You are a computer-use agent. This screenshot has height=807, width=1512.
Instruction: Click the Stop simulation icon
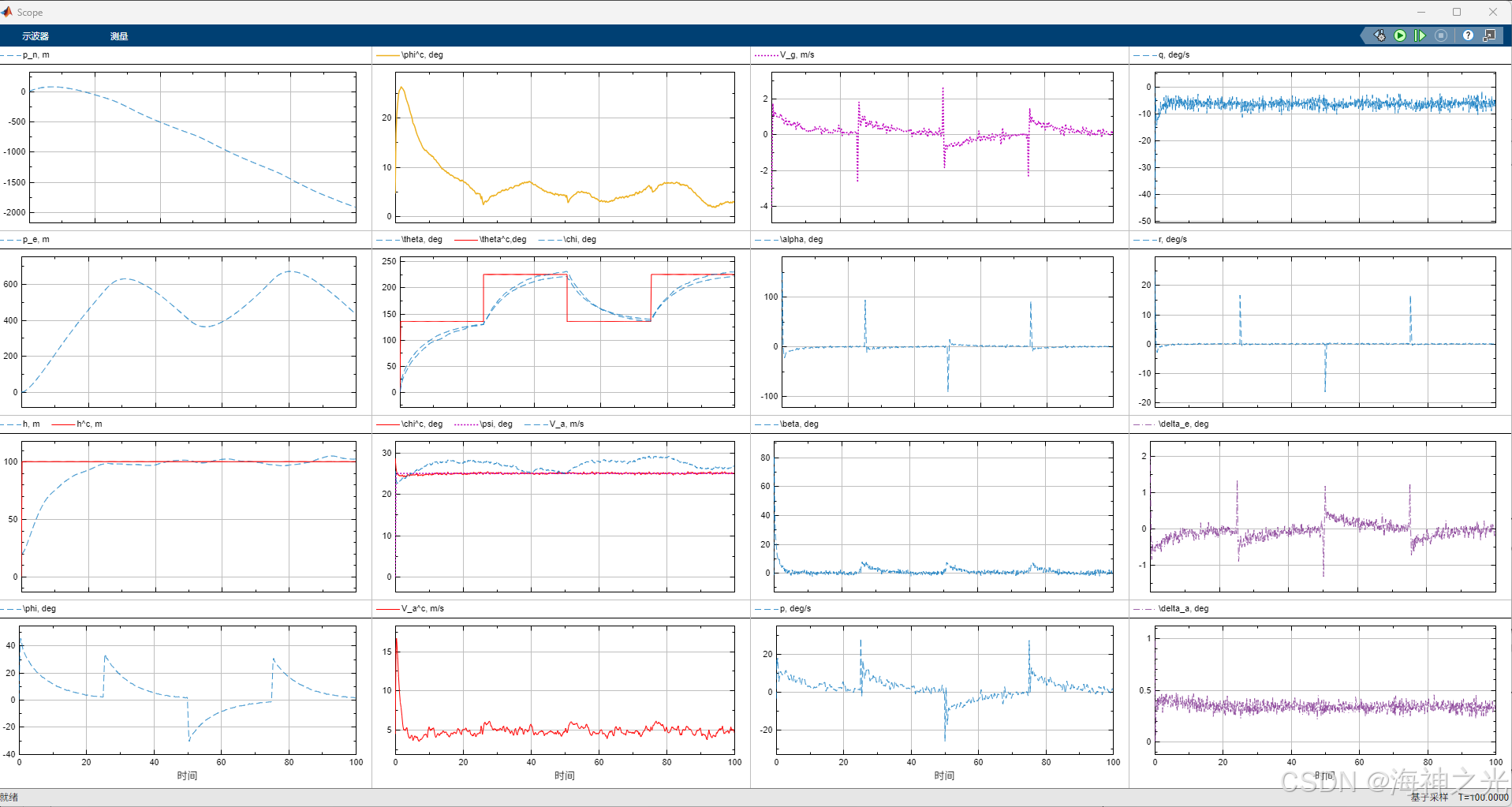point(1441,35)
